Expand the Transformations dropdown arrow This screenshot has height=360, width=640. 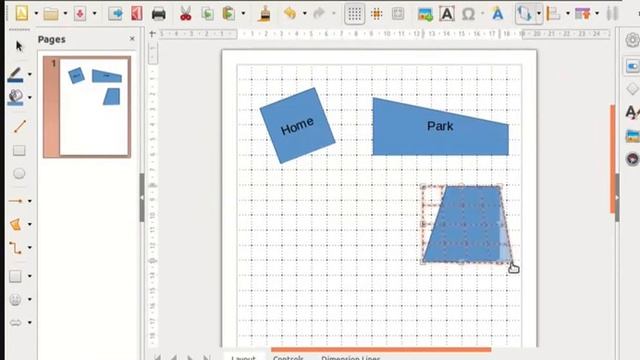coord(538,13)
